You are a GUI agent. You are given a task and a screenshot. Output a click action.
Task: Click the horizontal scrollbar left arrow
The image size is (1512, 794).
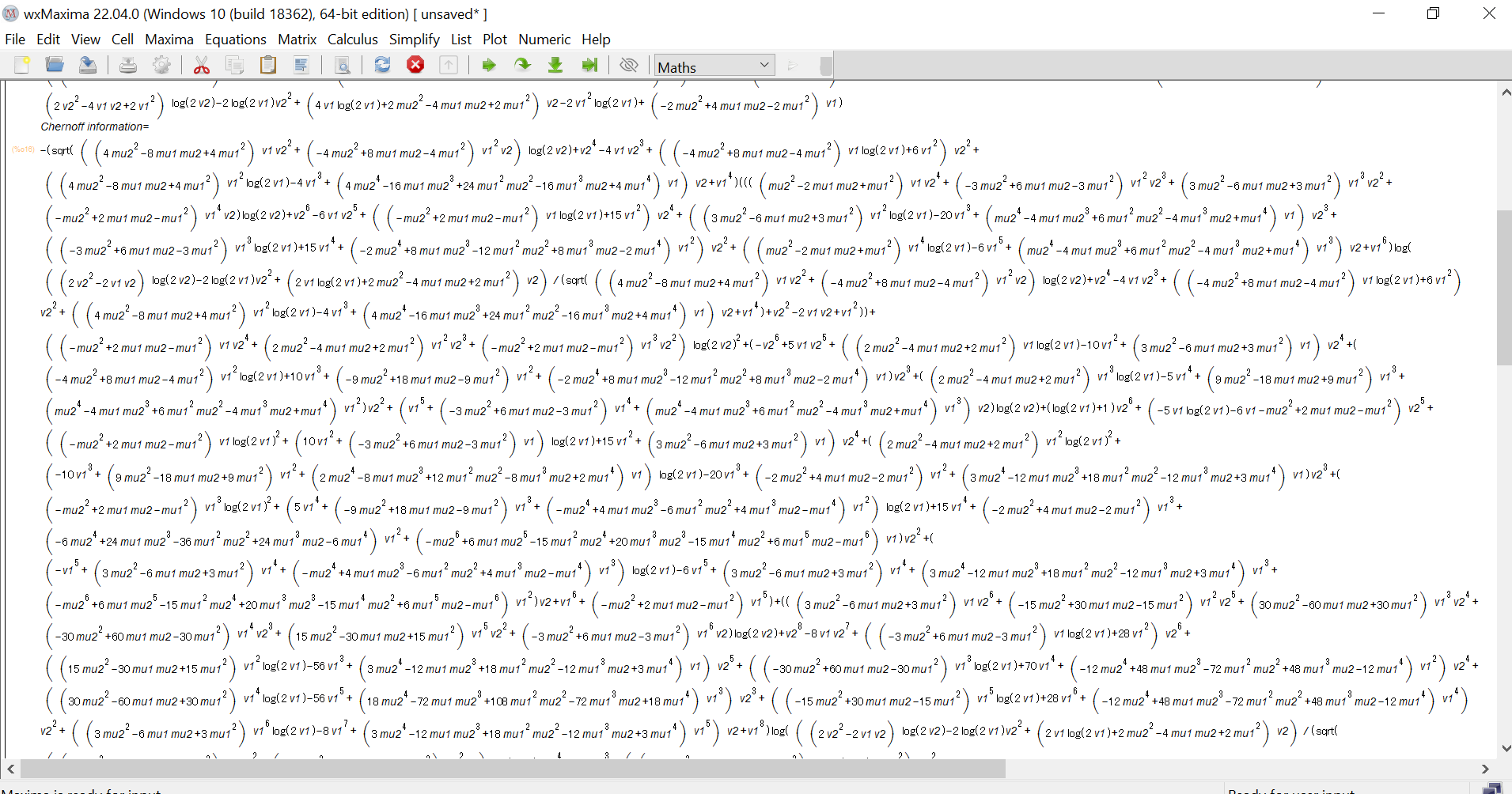[x=10, y=769]
